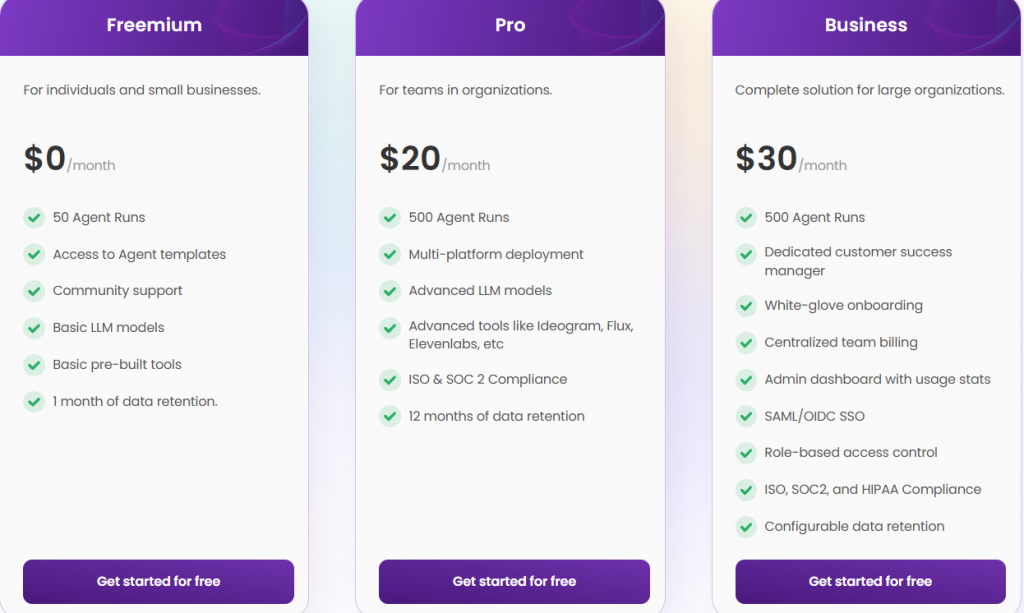Image resolution: width=1024 pixels, height=613 pixels.
Task: Click the checkmark by Role-based access control
Action: pos(746,453)
